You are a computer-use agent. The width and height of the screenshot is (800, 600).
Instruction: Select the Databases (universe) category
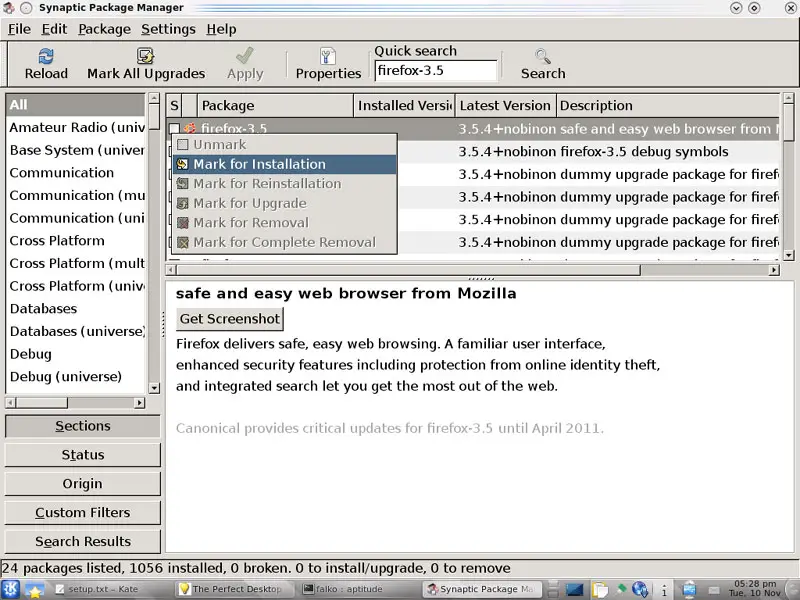[x=76, y=331]
